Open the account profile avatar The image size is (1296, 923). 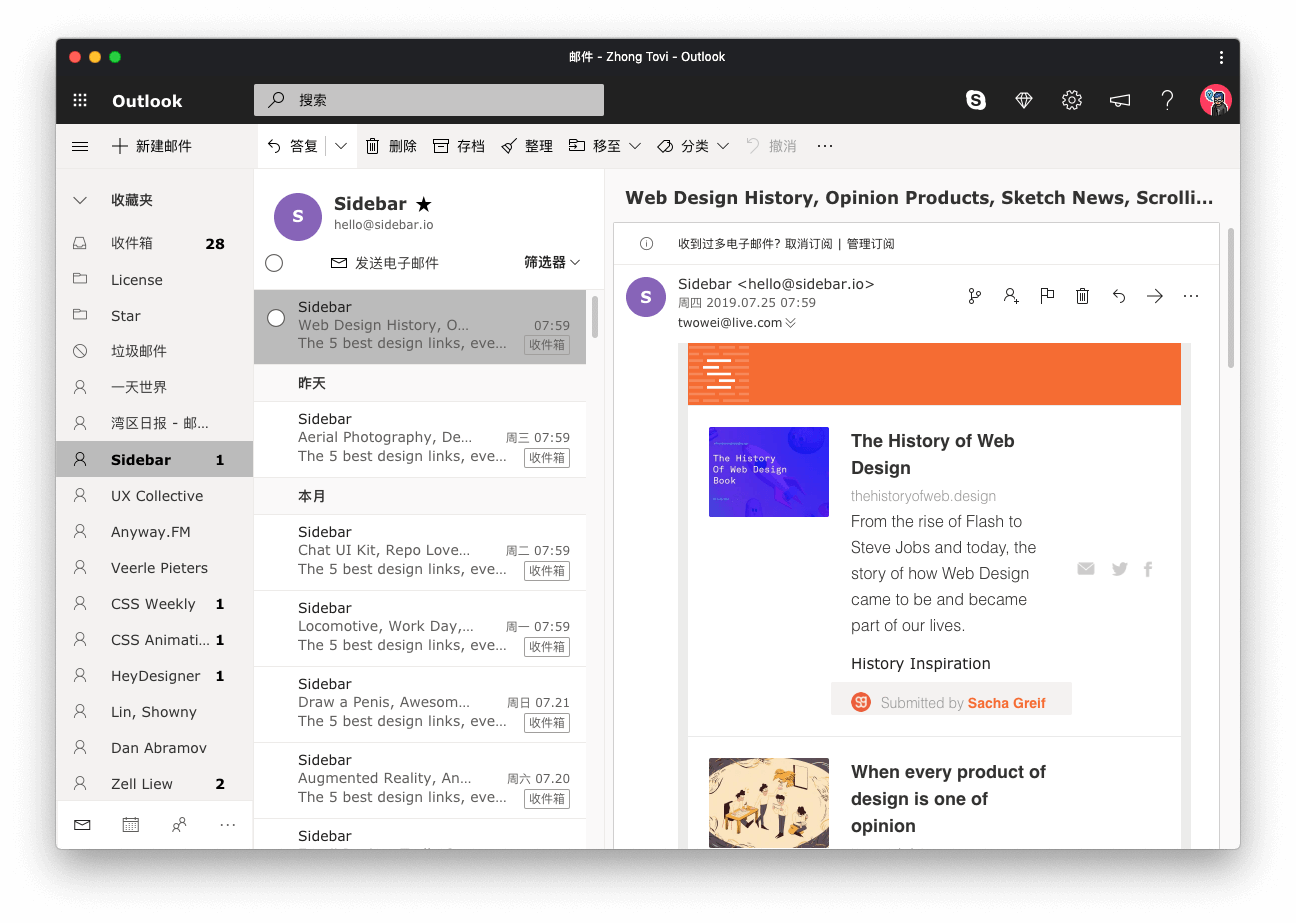pyautogui.click(x=1216, y=100)
